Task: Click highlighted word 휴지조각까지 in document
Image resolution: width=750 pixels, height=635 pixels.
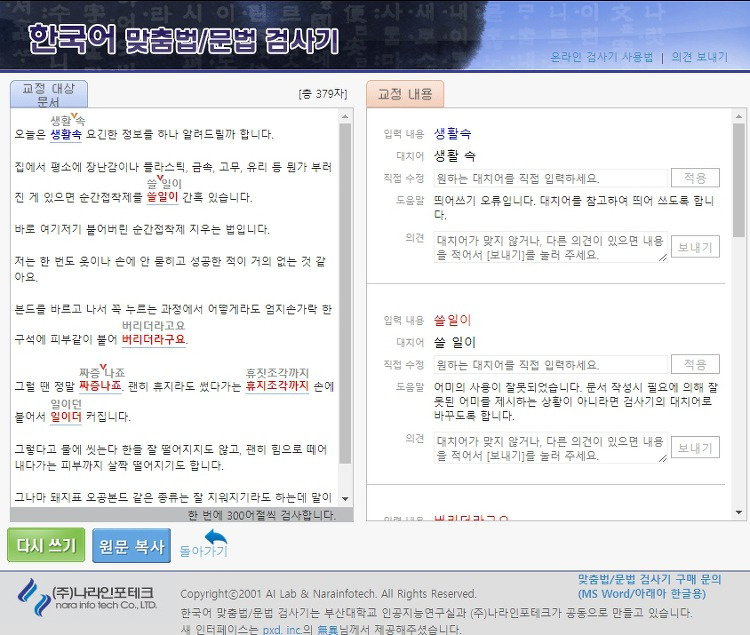Action: click(277, 386)
